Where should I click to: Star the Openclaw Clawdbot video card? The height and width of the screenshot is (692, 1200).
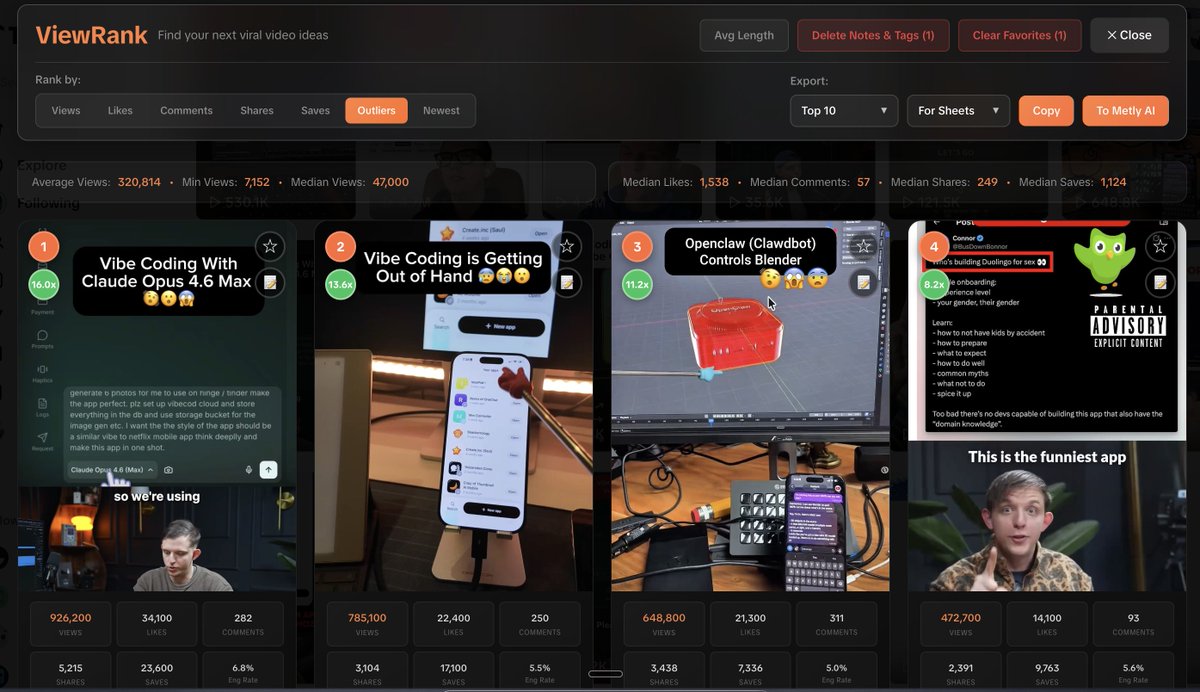[x=864, y=246]
